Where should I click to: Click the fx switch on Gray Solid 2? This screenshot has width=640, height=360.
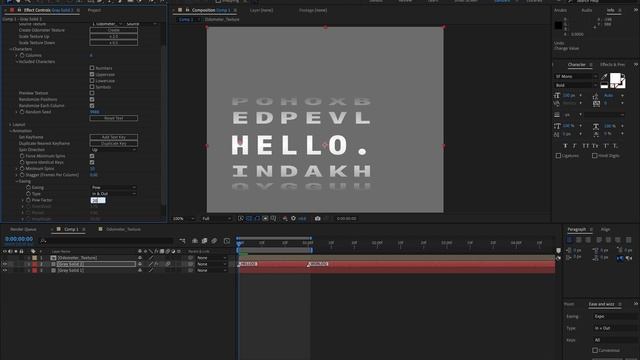coord(156,264)
